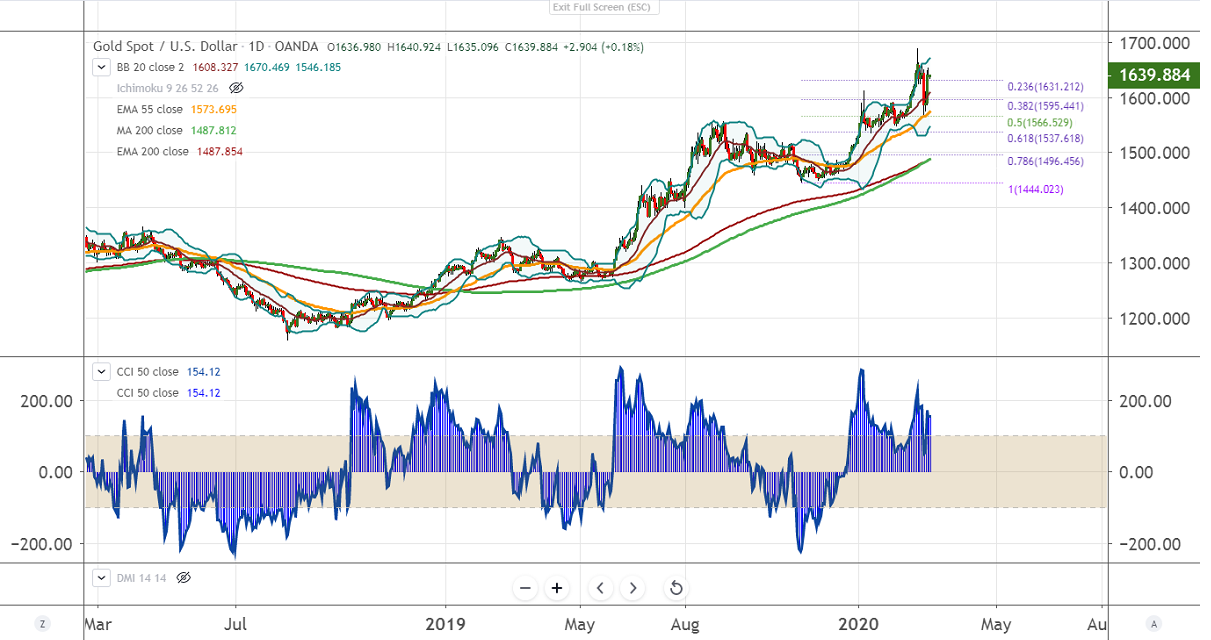
Task: Click the 1700.000 price axis label
Action: coord(1154,43)
